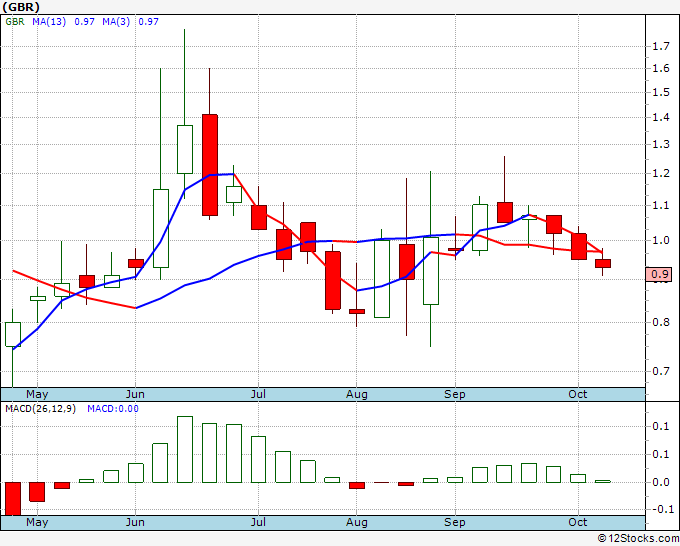This screenshot has width=680, height=546.
Task: Click the first red MACD bar in late April
Action: coord(13,498)
